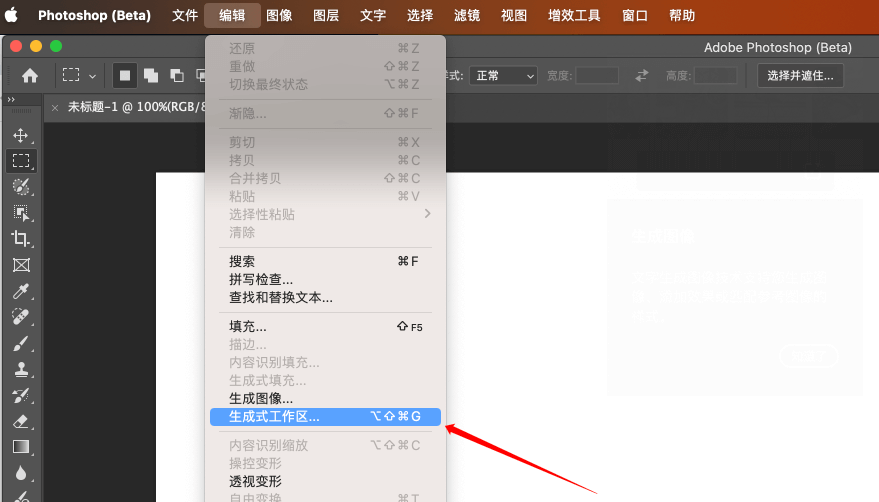Close the 编辑 menu from the menu bar
The image size is (879, 502).
click(x=232, y=15)
